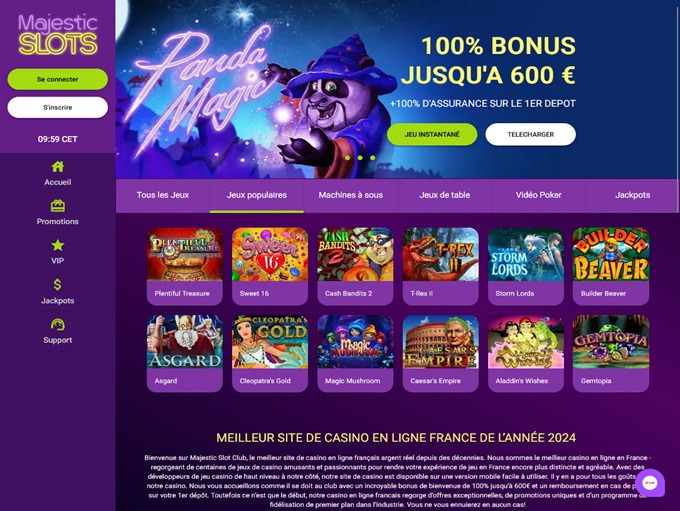This screenshot has width=680, height=511.
Task: Open the live chat bubble icon
Action: [x=650, y=483]
